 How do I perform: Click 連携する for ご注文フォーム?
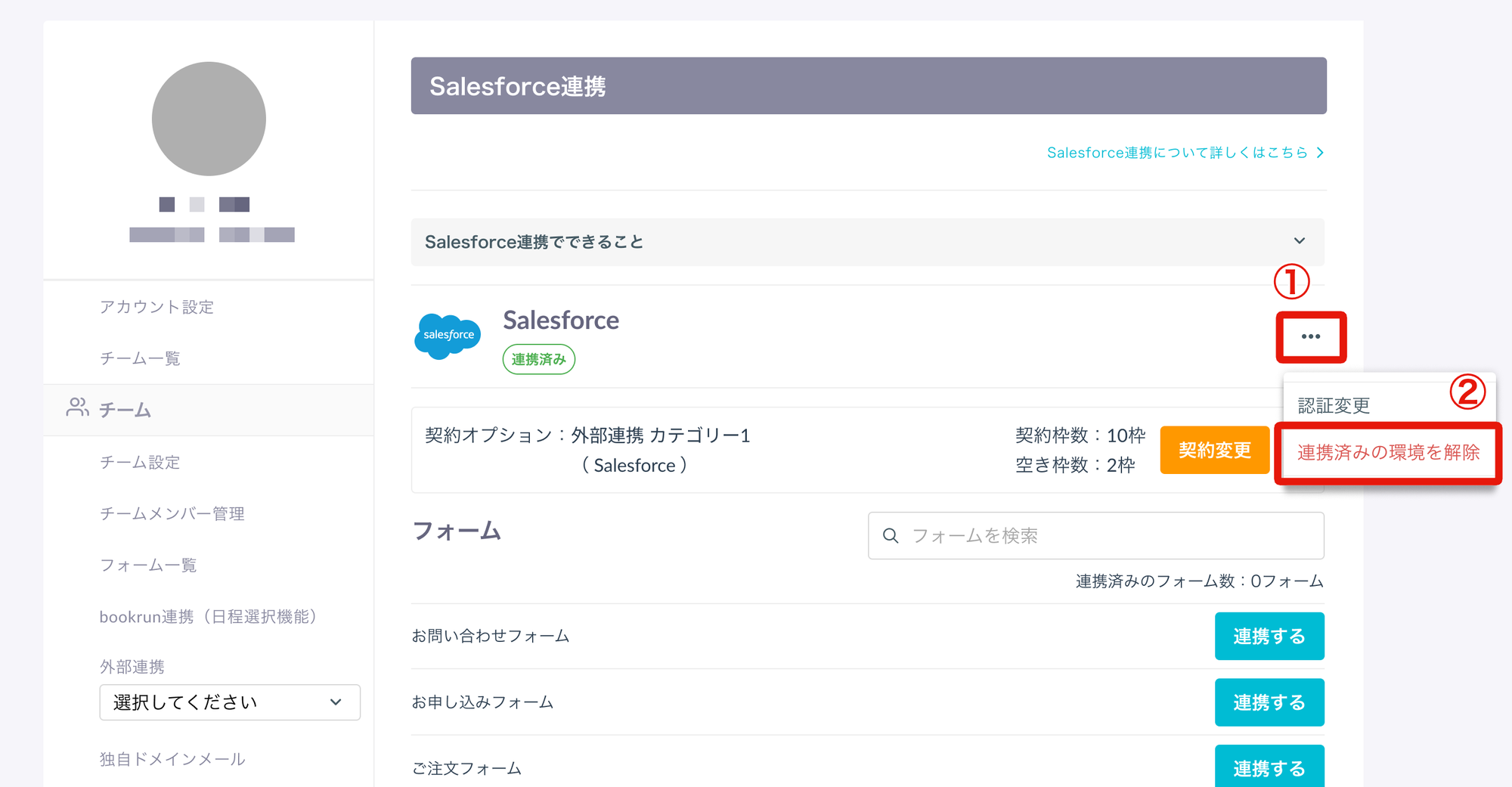coord(1269,767)
